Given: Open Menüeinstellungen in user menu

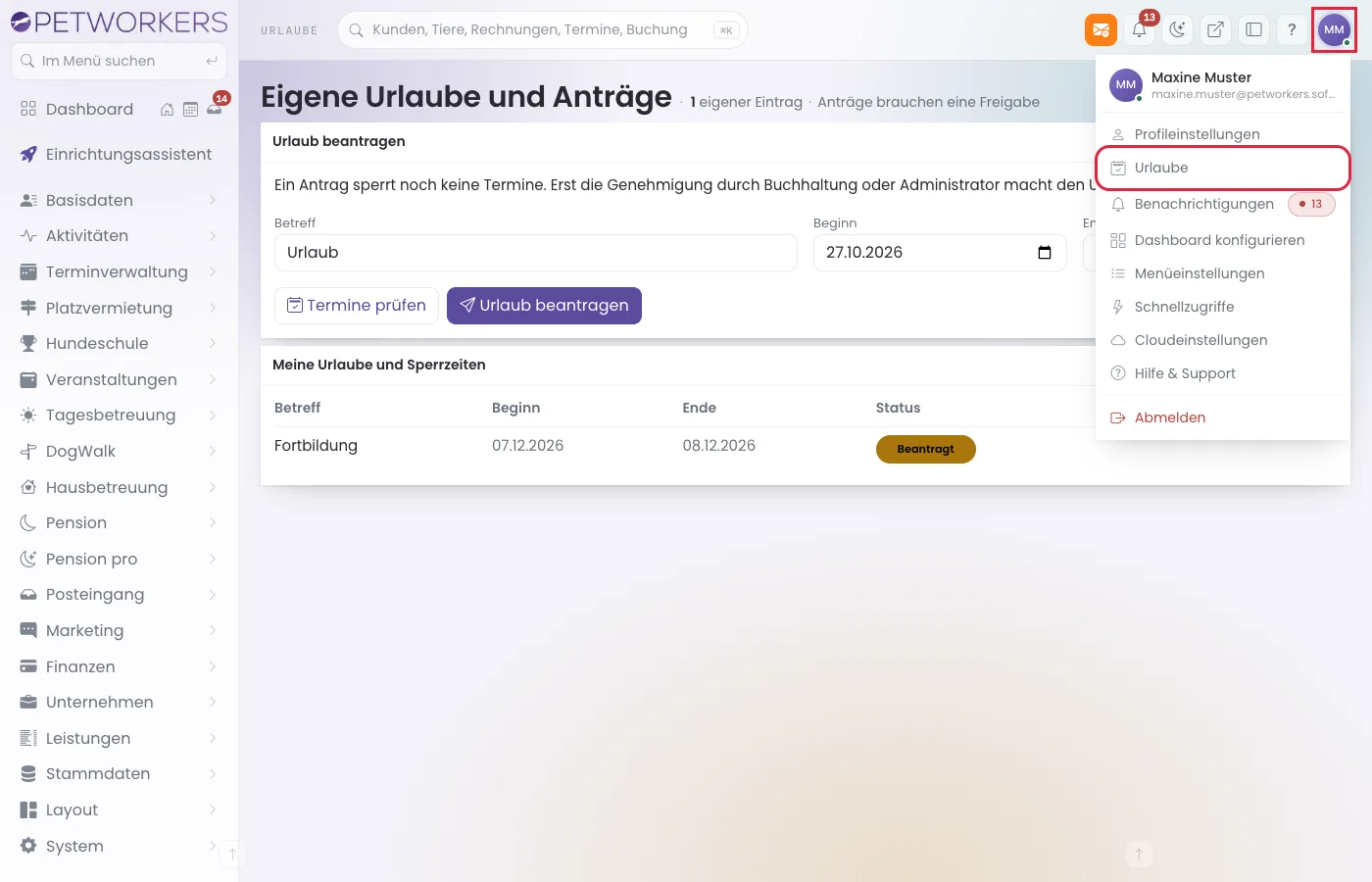Looking at the screenshot, I should 1223,273.
